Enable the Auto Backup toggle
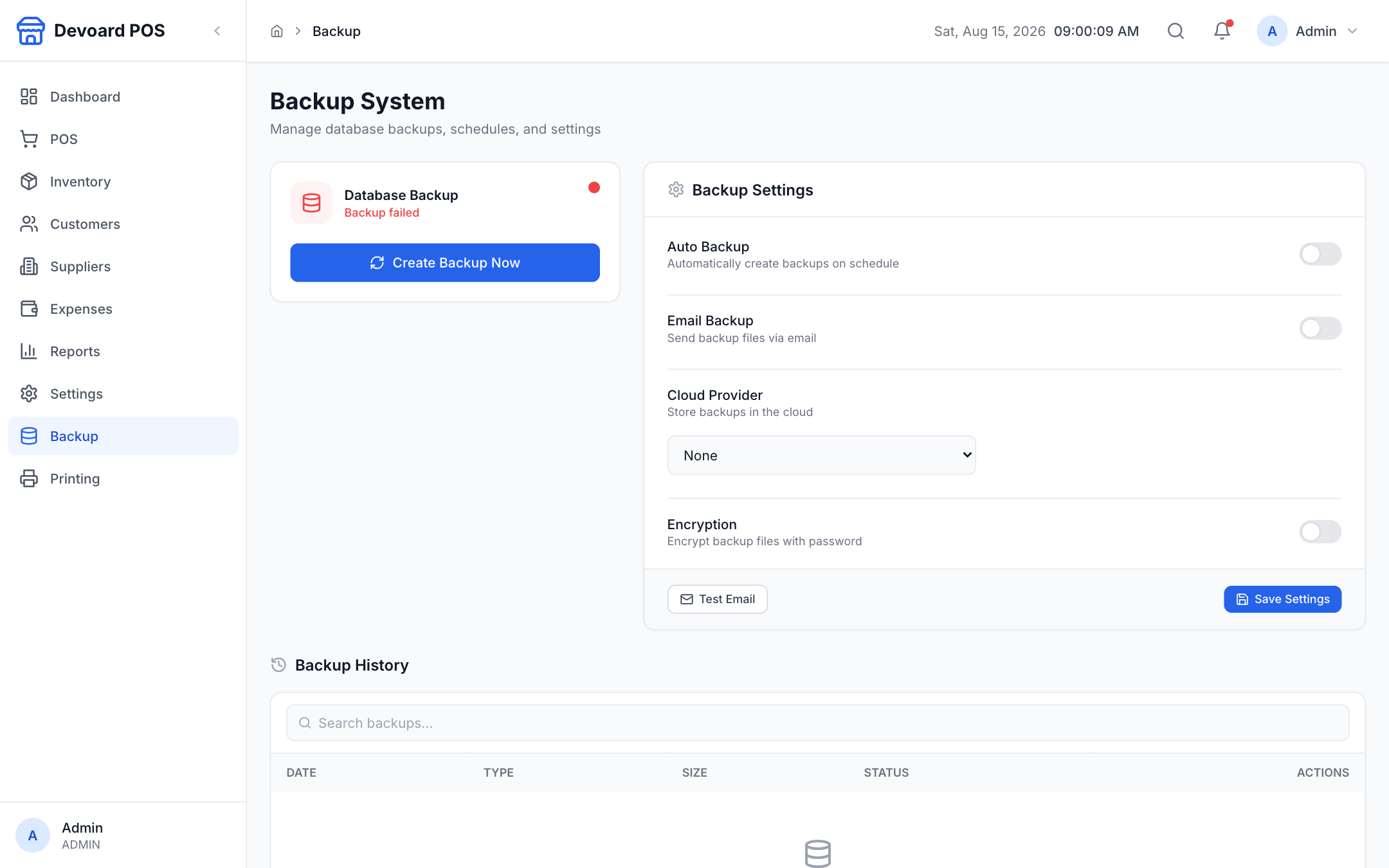The image size is (1389, 868). point(1320,254)
